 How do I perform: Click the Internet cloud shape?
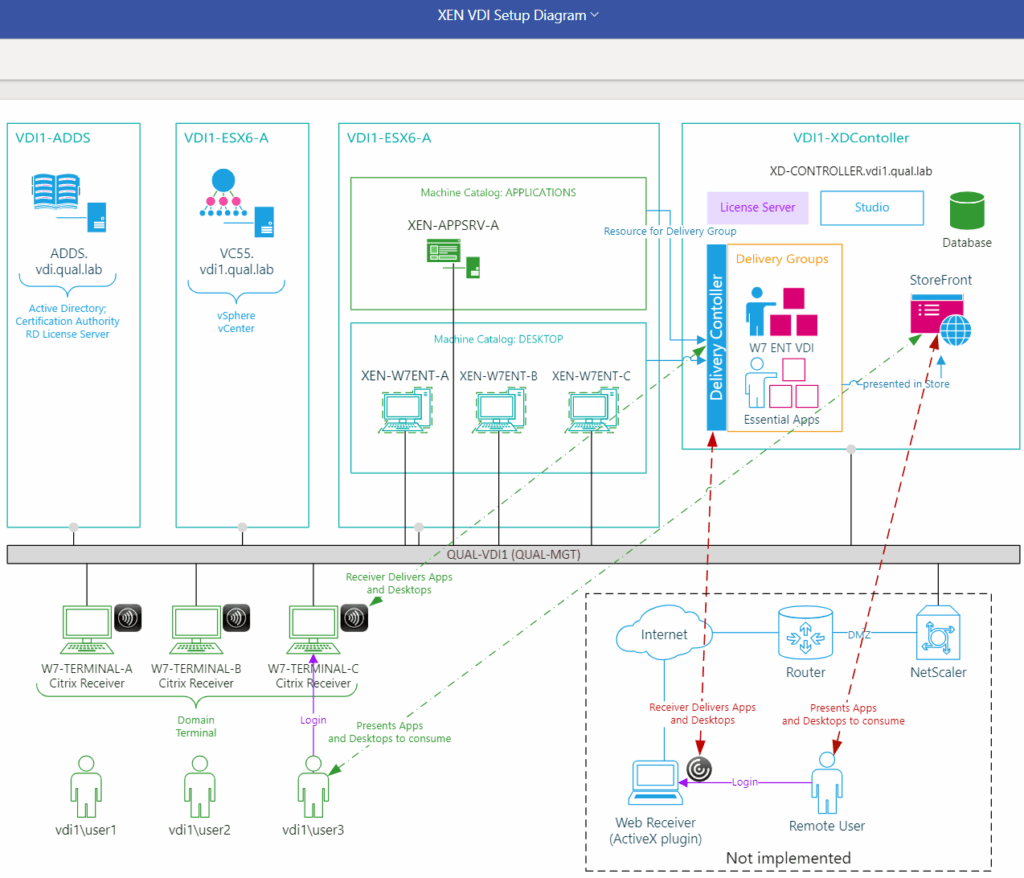(664, 631)
